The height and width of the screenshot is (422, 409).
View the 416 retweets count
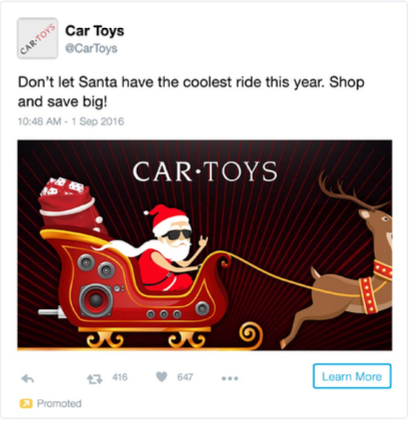[120, 377]
